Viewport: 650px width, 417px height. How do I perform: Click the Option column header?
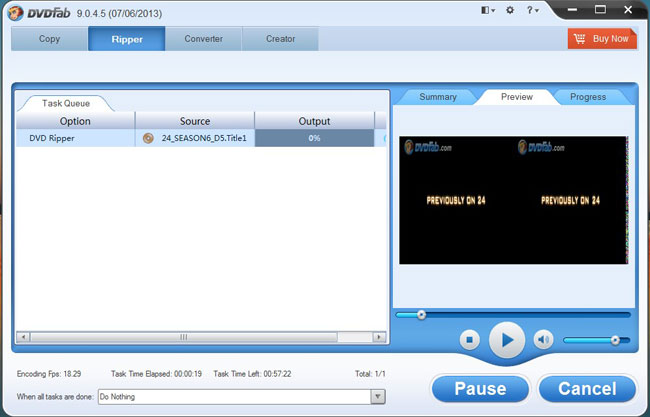[x=75, y=121]
